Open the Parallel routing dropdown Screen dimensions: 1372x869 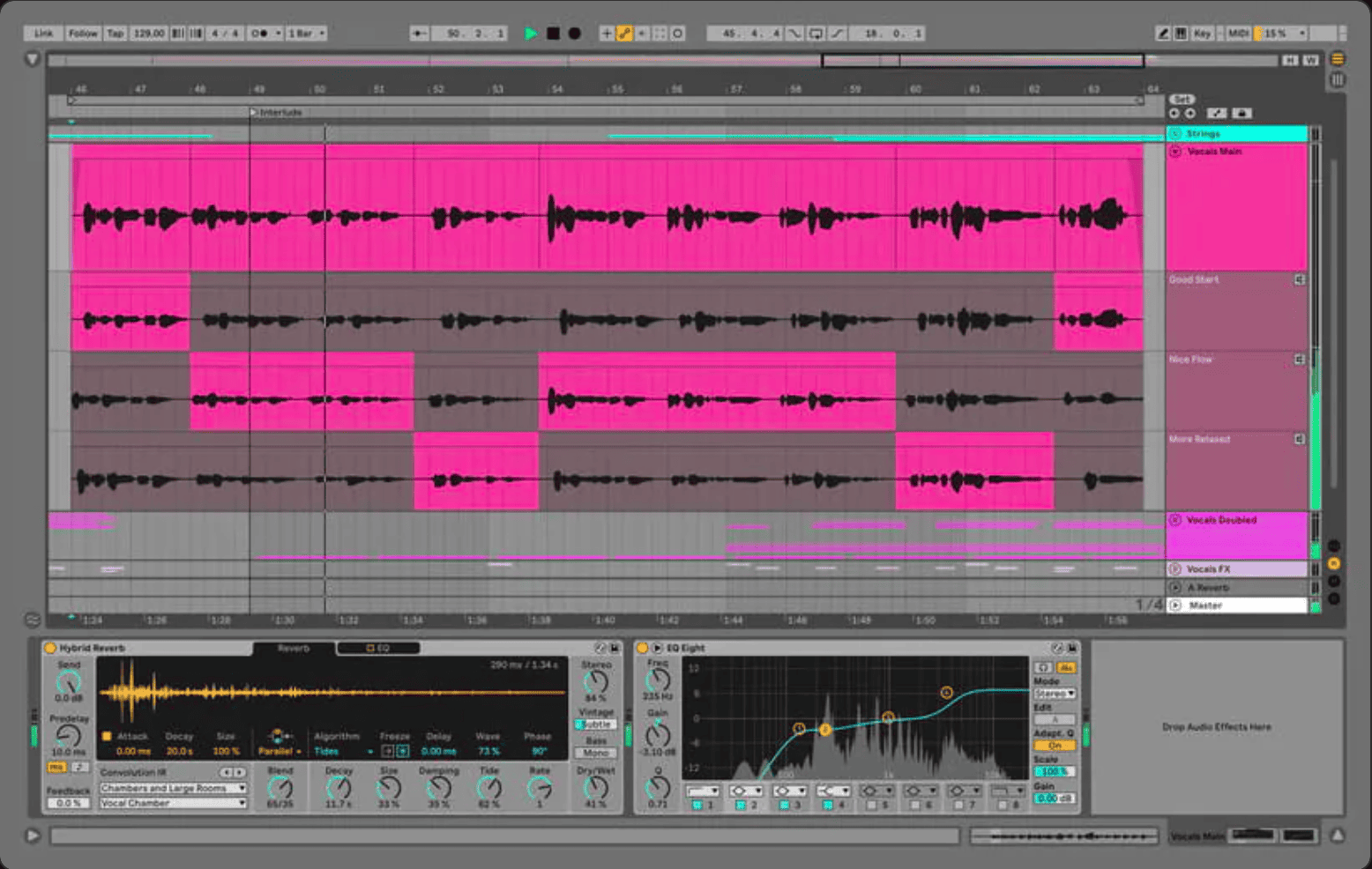pos(280,751)
